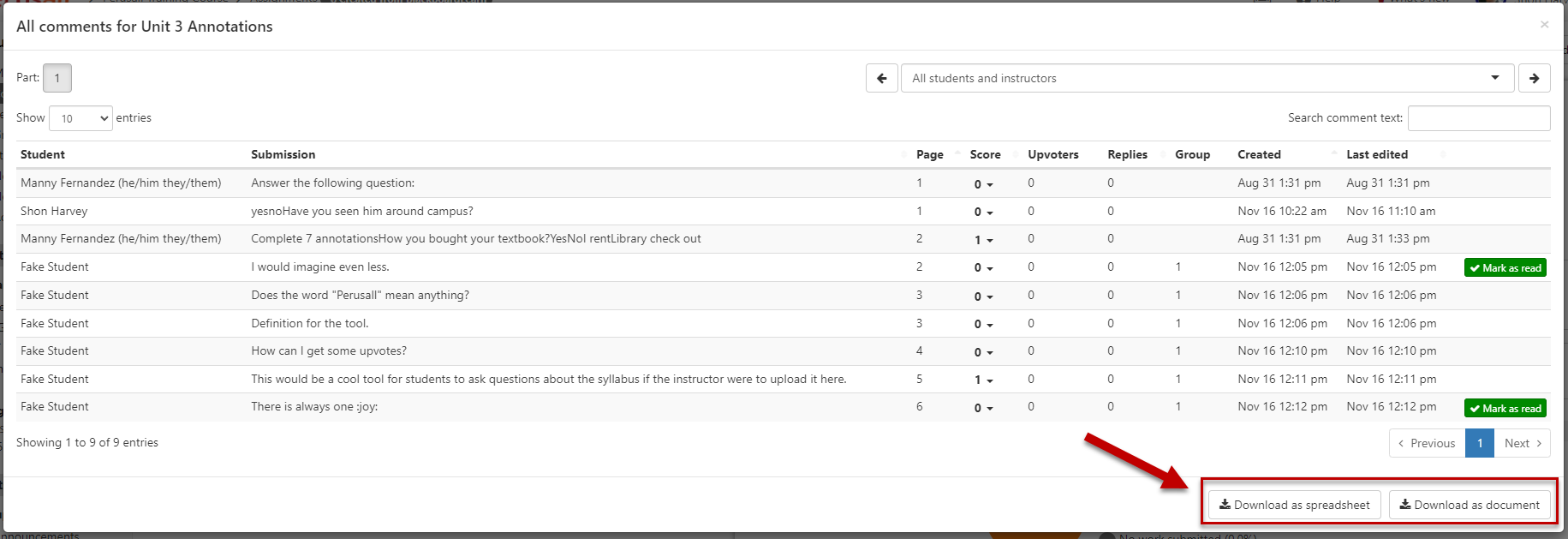The height and width of the screenshot is (539, 1568).
Task: Sort table by Group column
Action: coord(1192,154)
